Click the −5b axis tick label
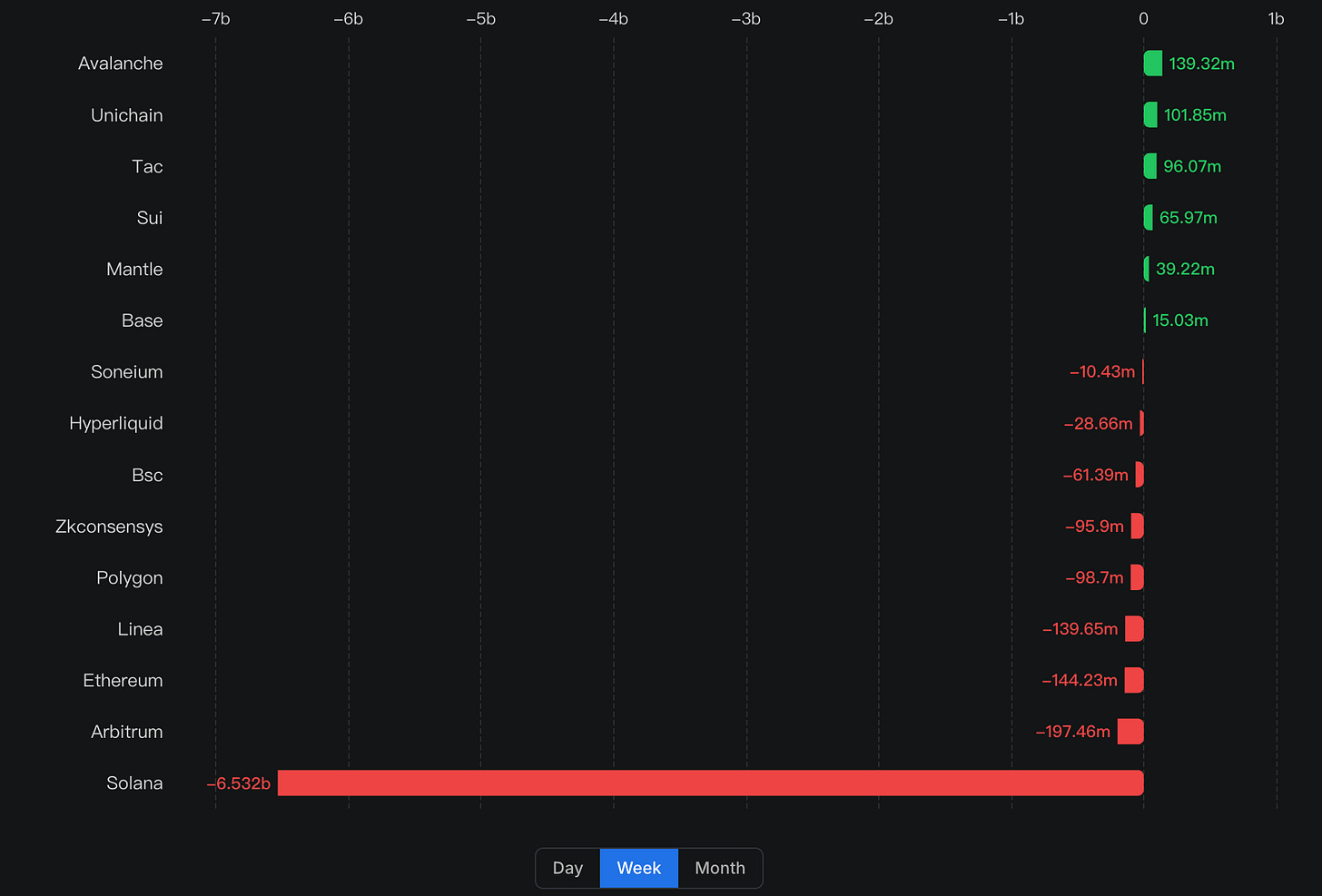Image resolution: width=1322 pixels, height=896 pixels. click(x=481, y=19)
